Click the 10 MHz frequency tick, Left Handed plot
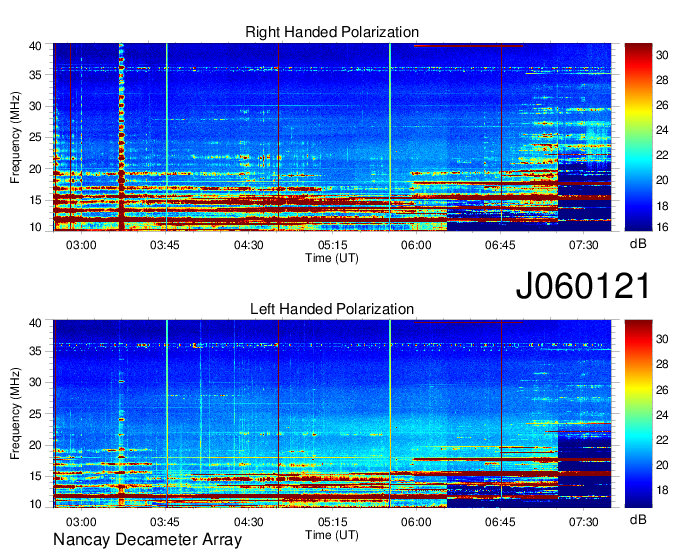The height and width of the screenshot is (552, 680). pos(35,504)
